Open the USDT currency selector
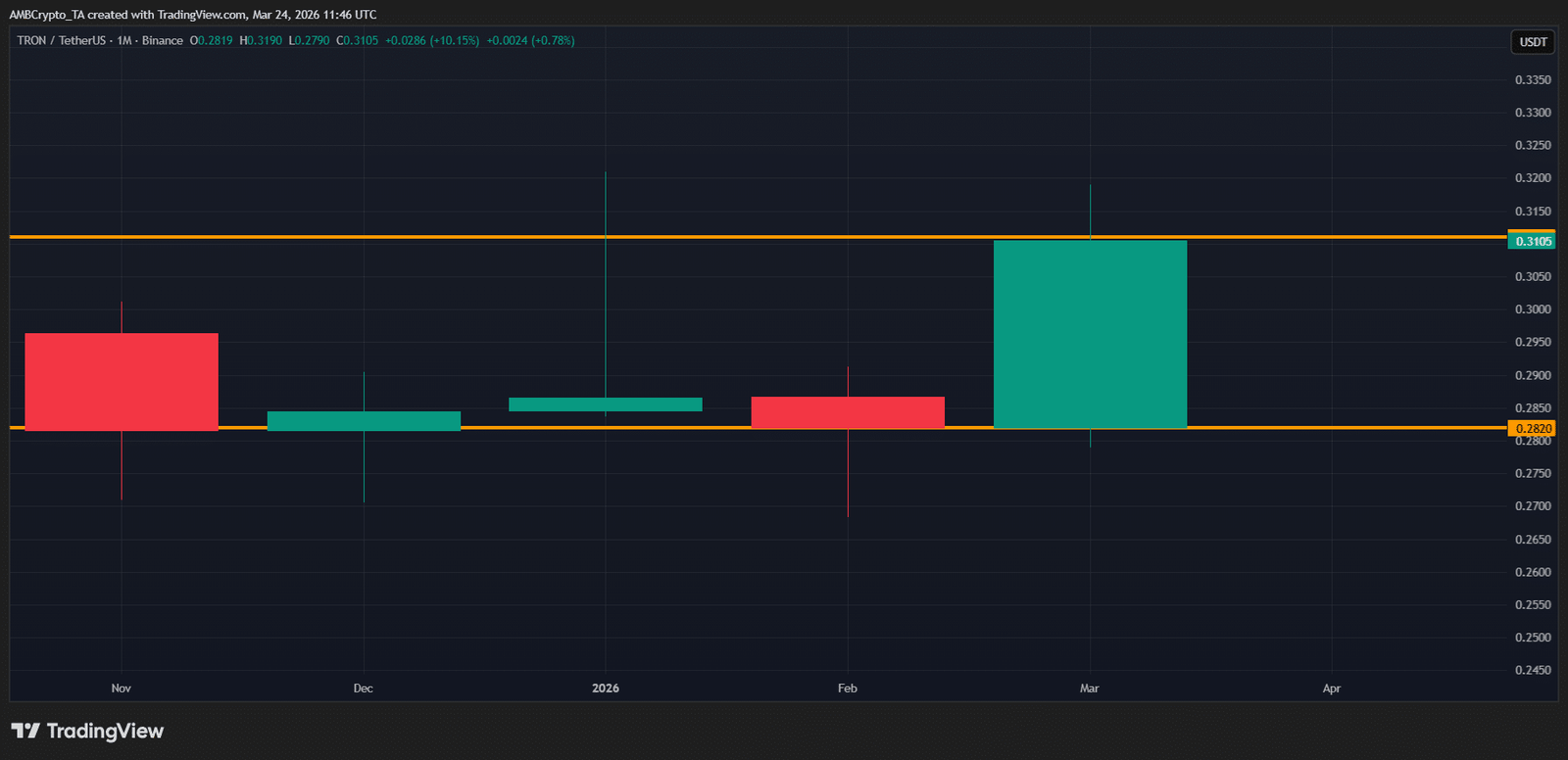The height and width of the screenshot is (760, 1568). click(x=1533, y=42)
